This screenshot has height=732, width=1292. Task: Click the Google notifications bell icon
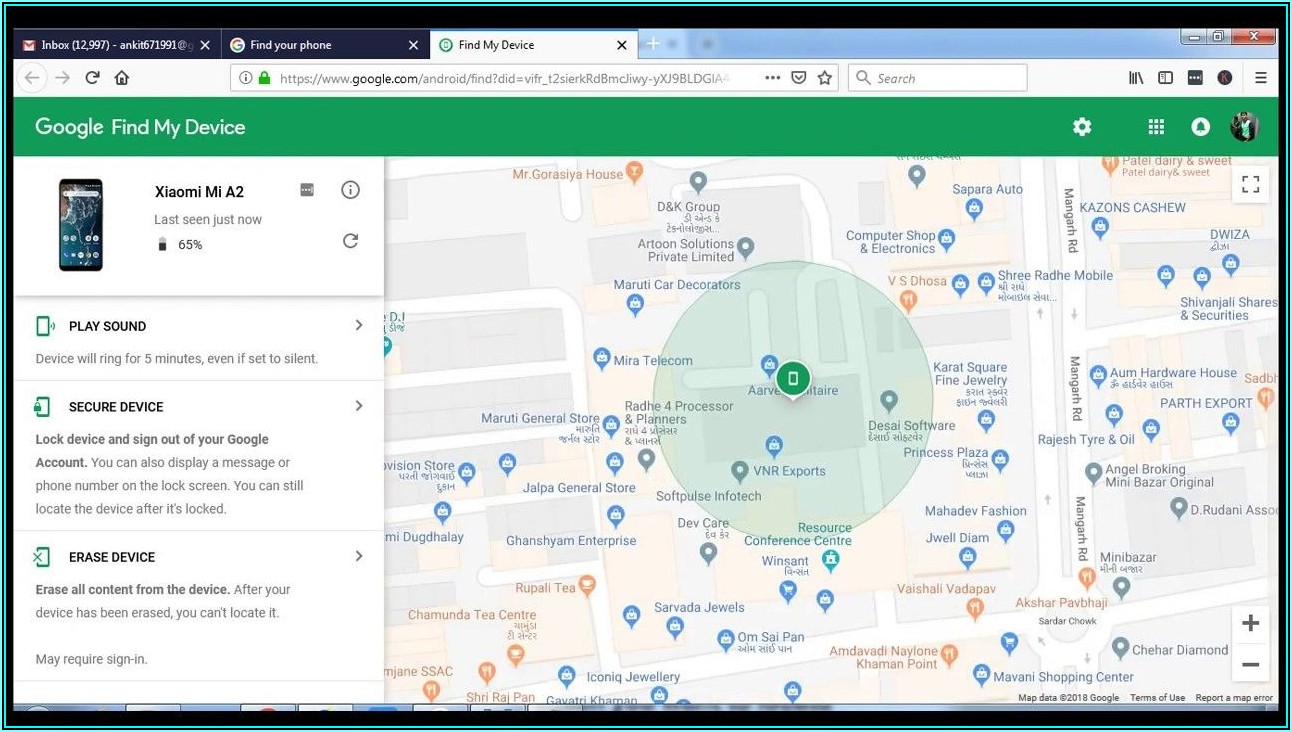[x=1200, y=127]
